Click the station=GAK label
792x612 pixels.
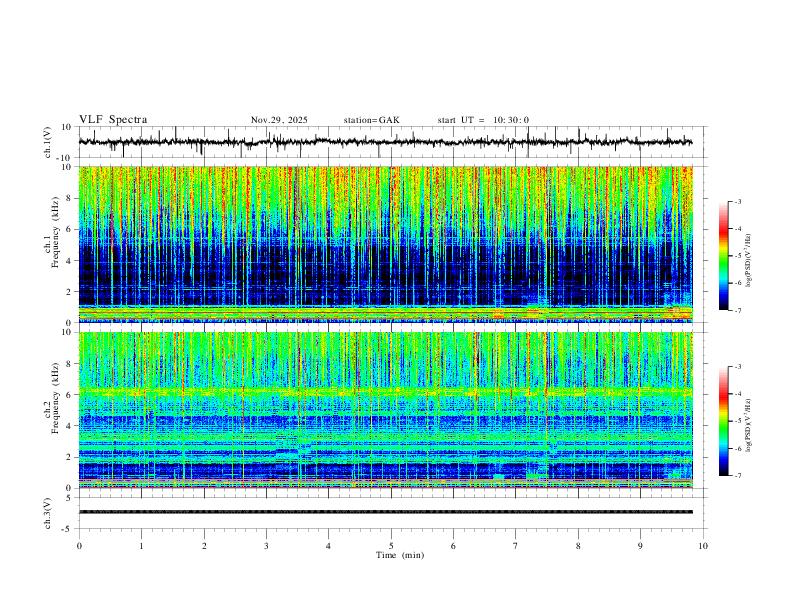coord(371,120)
